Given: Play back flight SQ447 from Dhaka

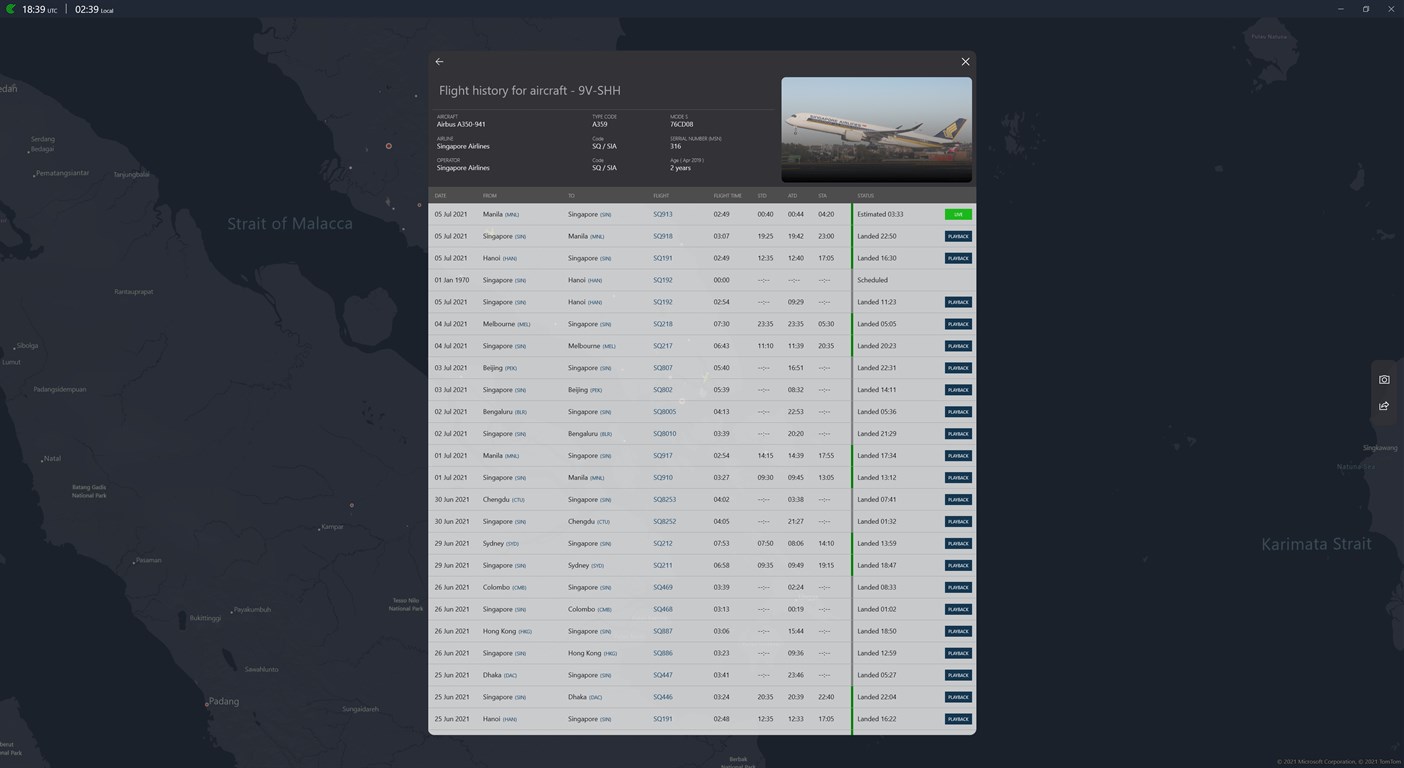Looking at the screenshot, I should pyautogui.click(x=958, y=676).
